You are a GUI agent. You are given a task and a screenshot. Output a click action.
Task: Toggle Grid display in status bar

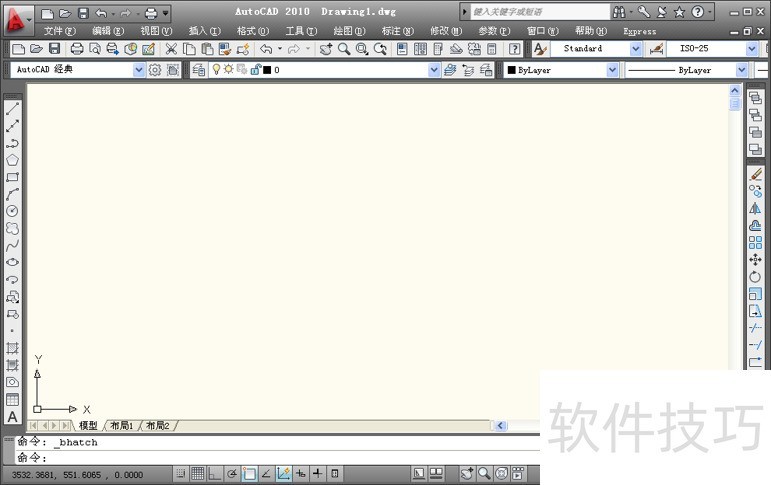198,473
